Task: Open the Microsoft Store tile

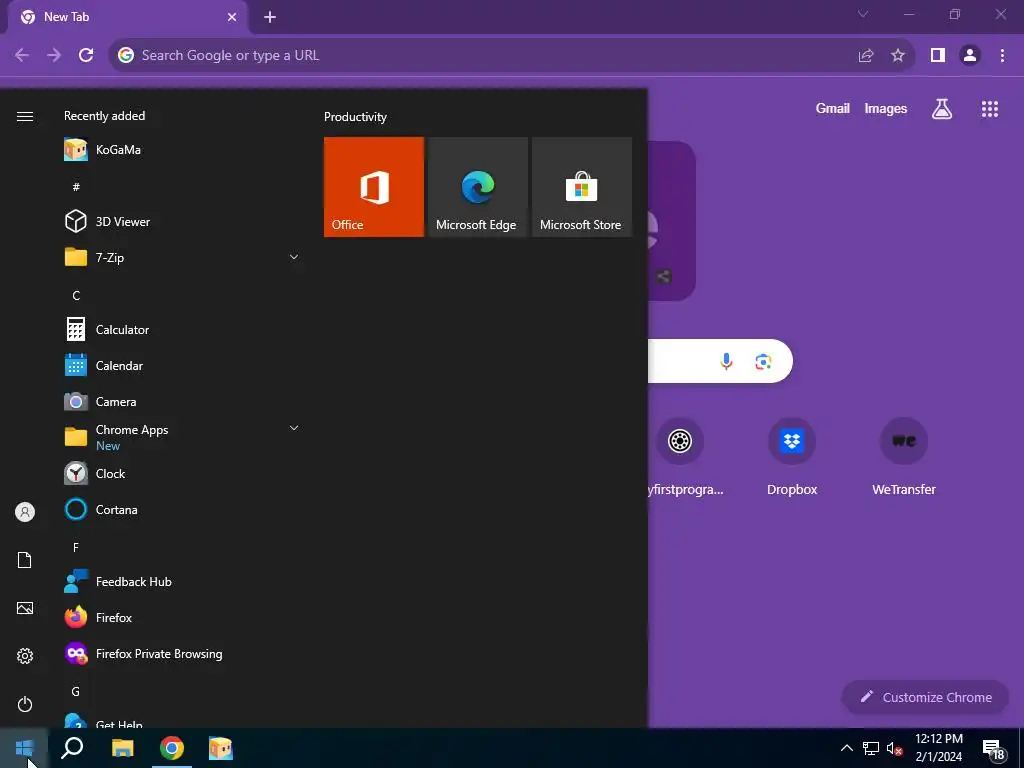Action: (582, 187)
